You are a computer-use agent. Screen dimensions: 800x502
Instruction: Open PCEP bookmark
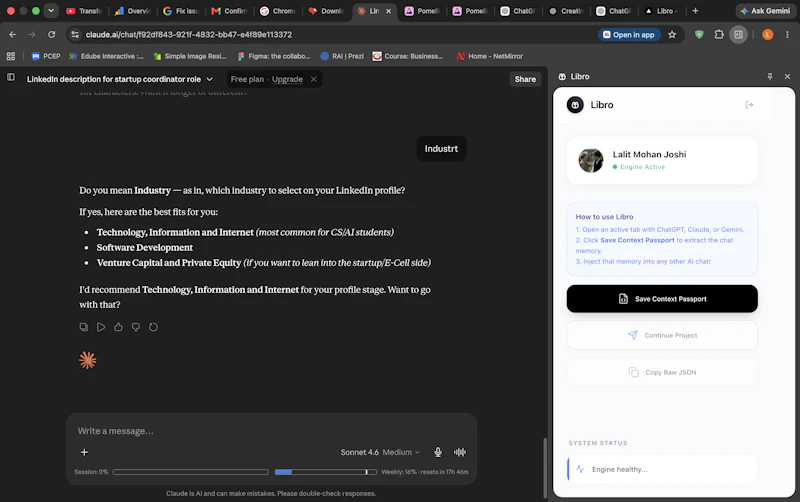[46, 56]
